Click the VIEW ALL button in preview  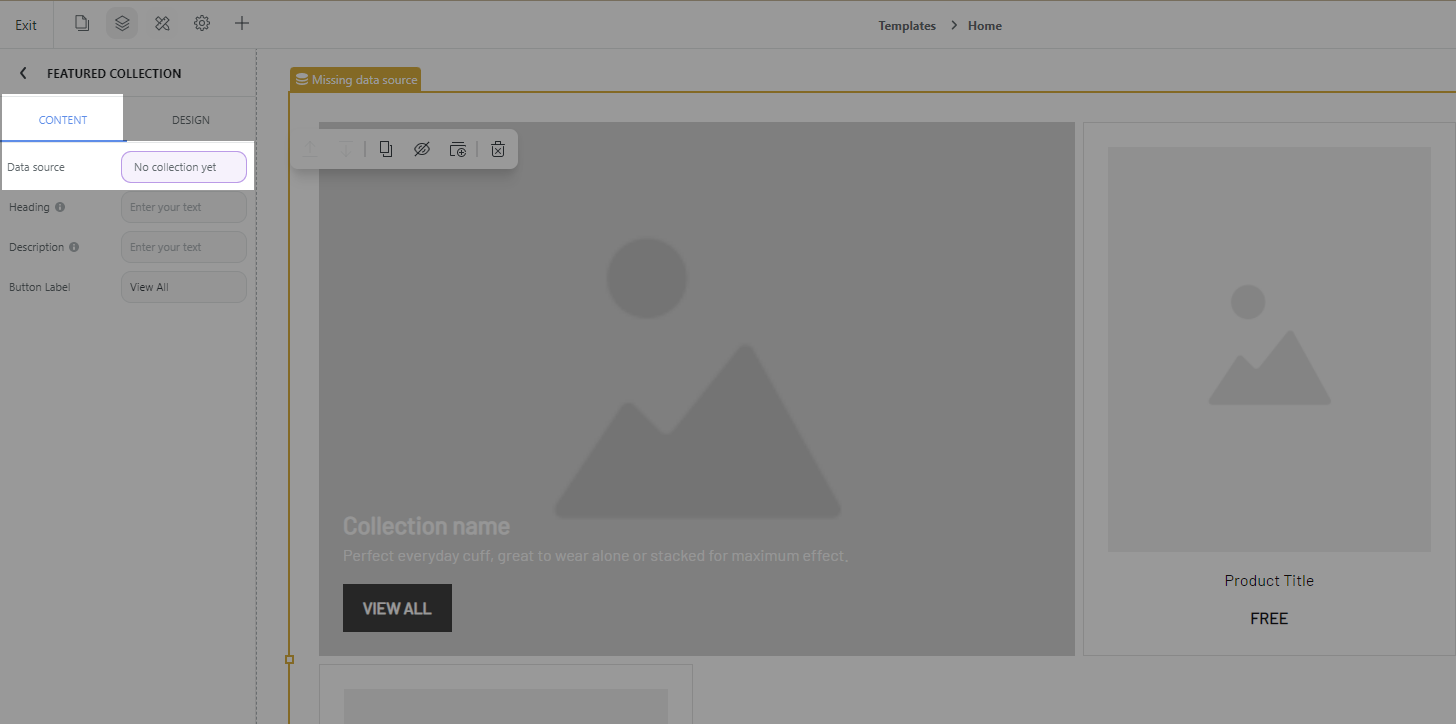click(397, 608)
